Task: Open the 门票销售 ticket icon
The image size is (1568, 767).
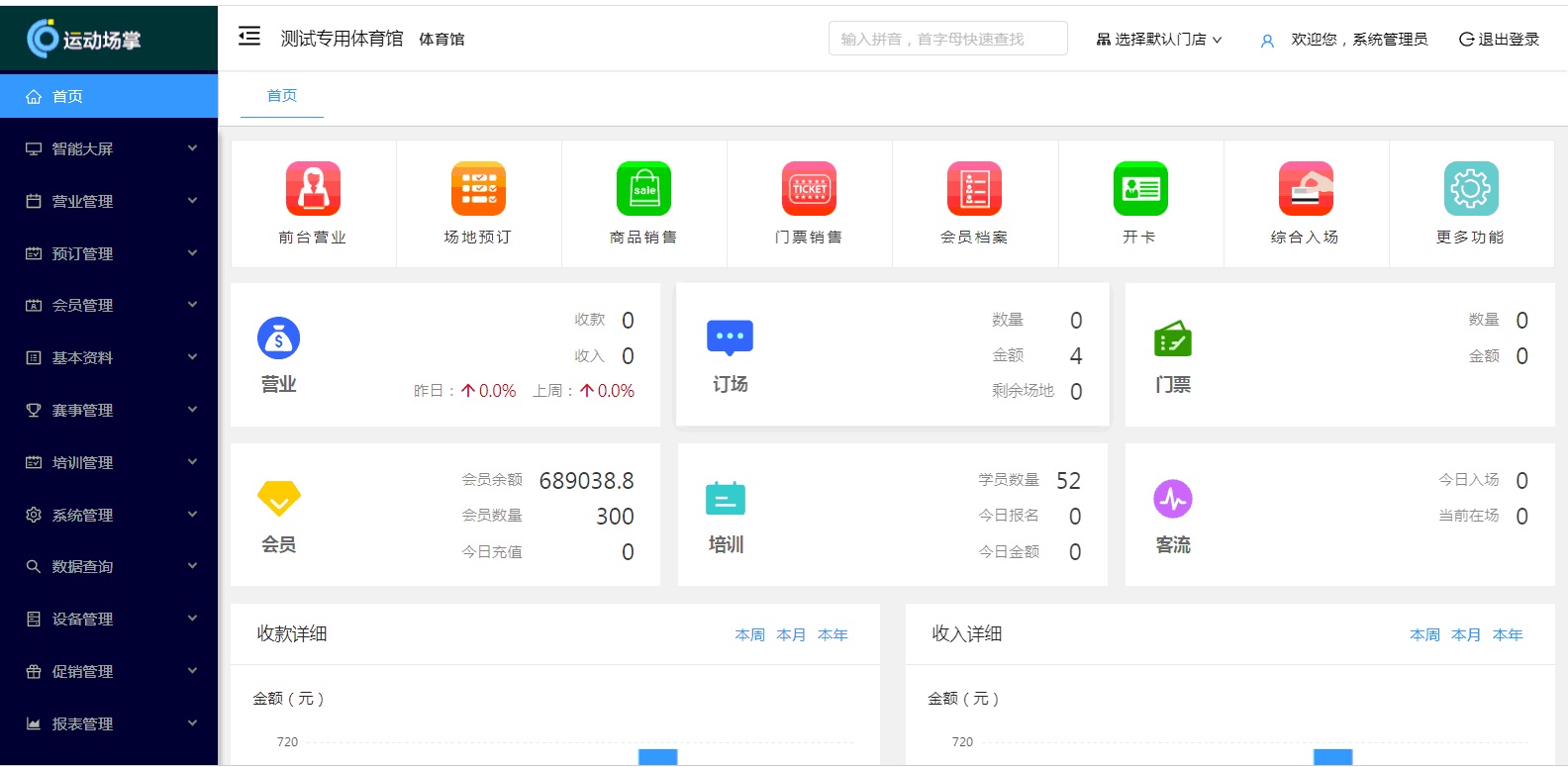Action: click(x=809, y=188)
